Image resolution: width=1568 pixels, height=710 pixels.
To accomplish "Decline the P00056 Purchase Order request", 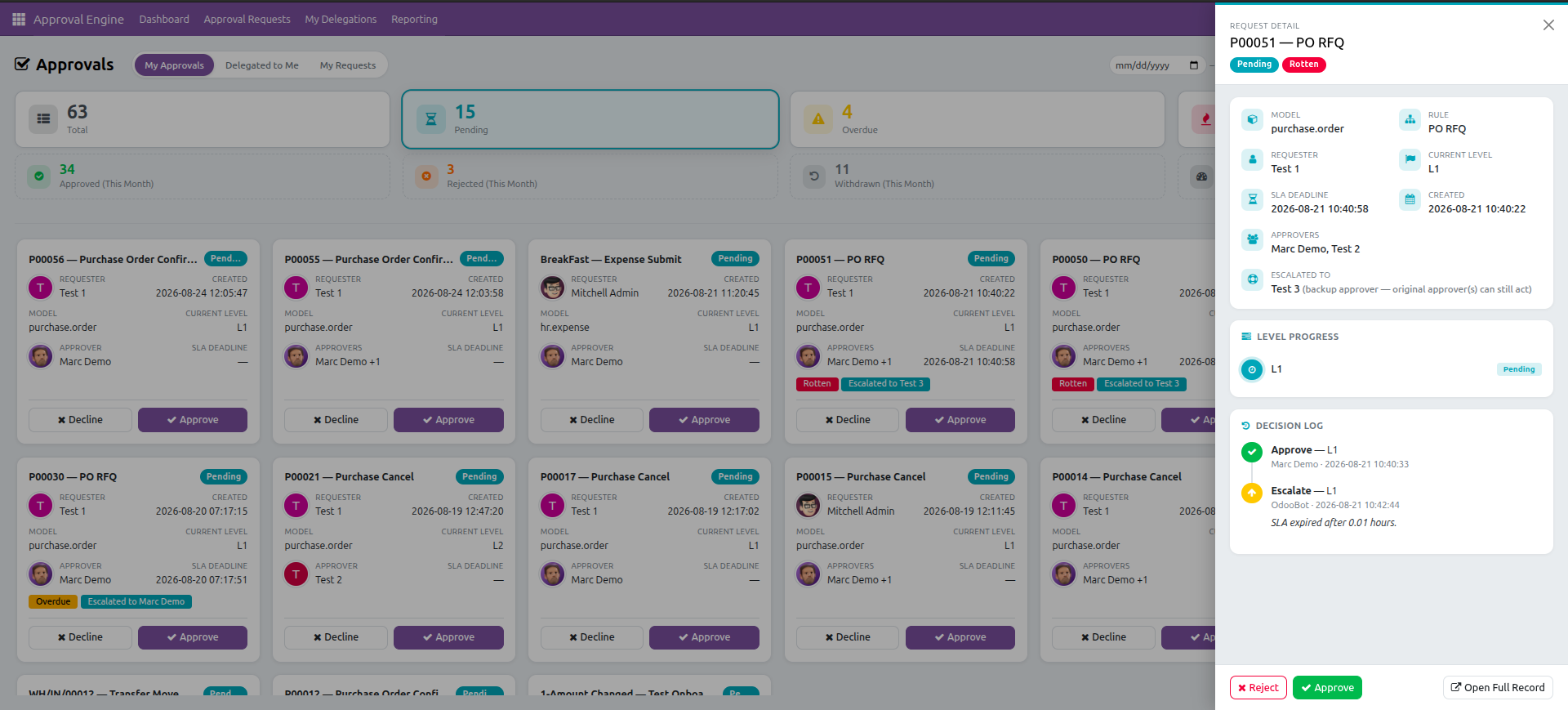I will 80,420.
